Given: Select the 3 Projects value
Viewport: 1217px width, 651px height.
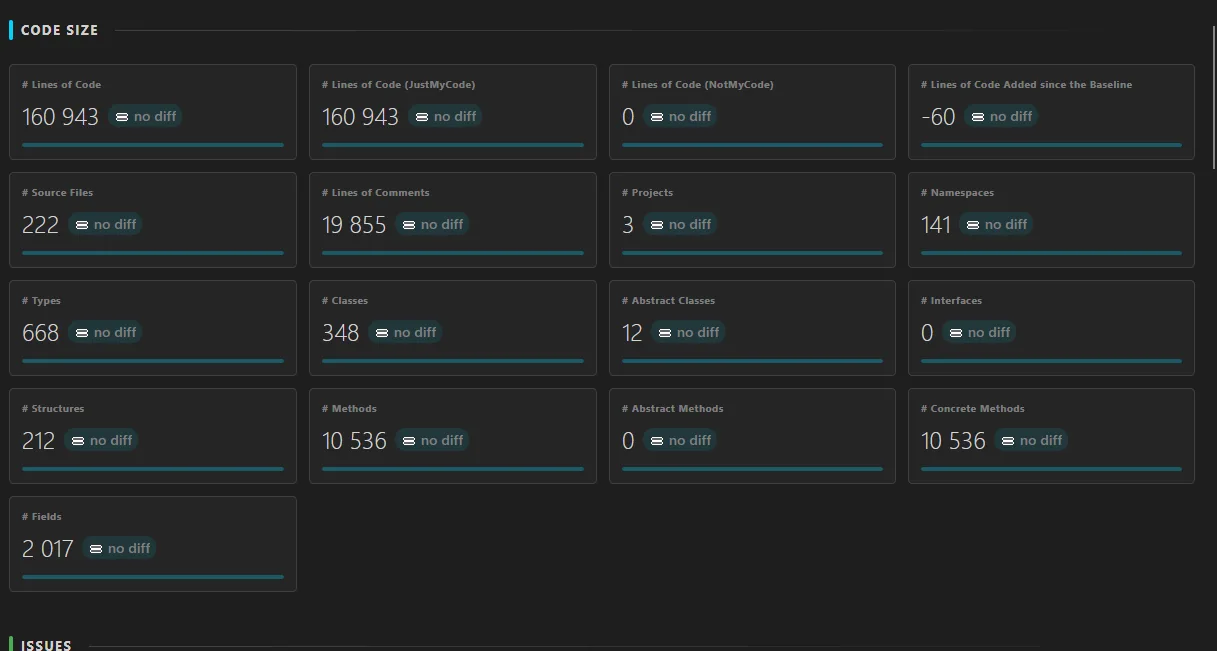Looking at the screenshot, I should tap(628, 225).
